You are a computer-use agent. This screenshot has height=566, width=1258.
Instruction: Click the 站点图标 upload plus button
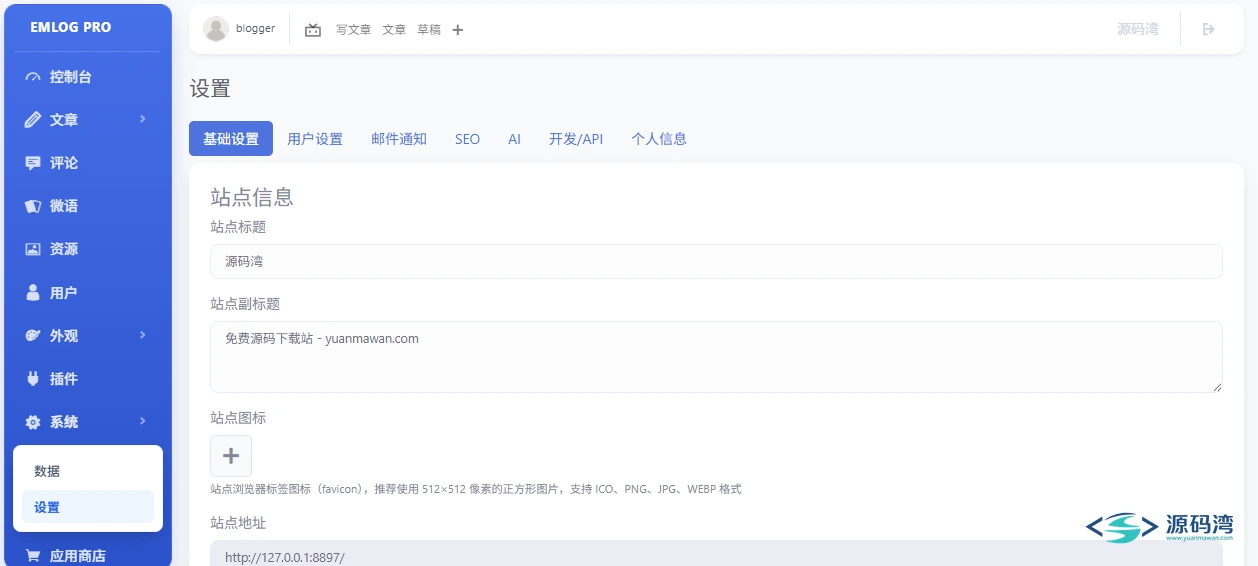tap(231, 456)
